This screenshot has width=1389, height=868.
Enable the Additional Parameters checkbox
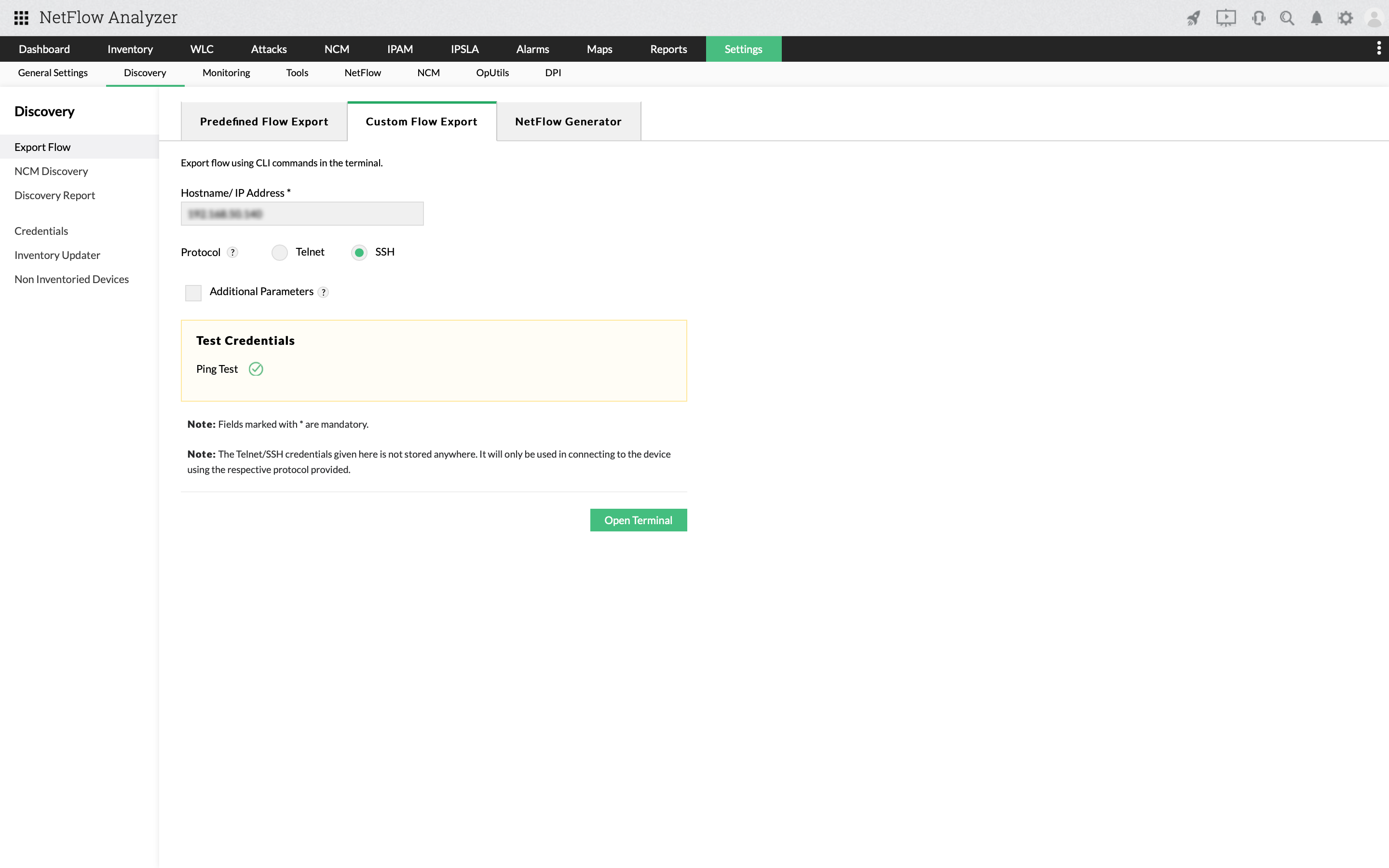[x=193, y=293]
